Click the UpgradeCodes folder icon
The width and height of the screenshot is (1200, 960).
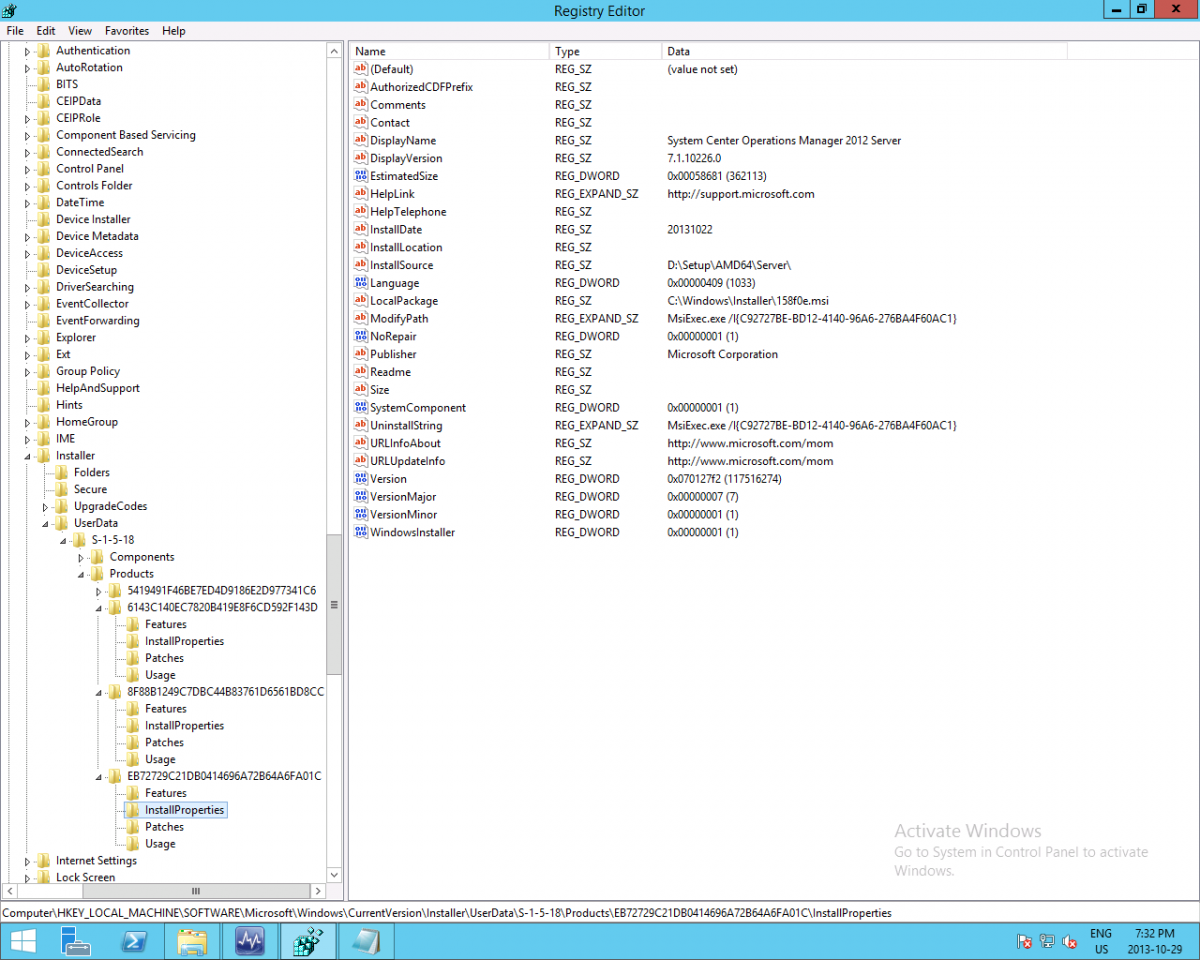click(x=61, y=506)
